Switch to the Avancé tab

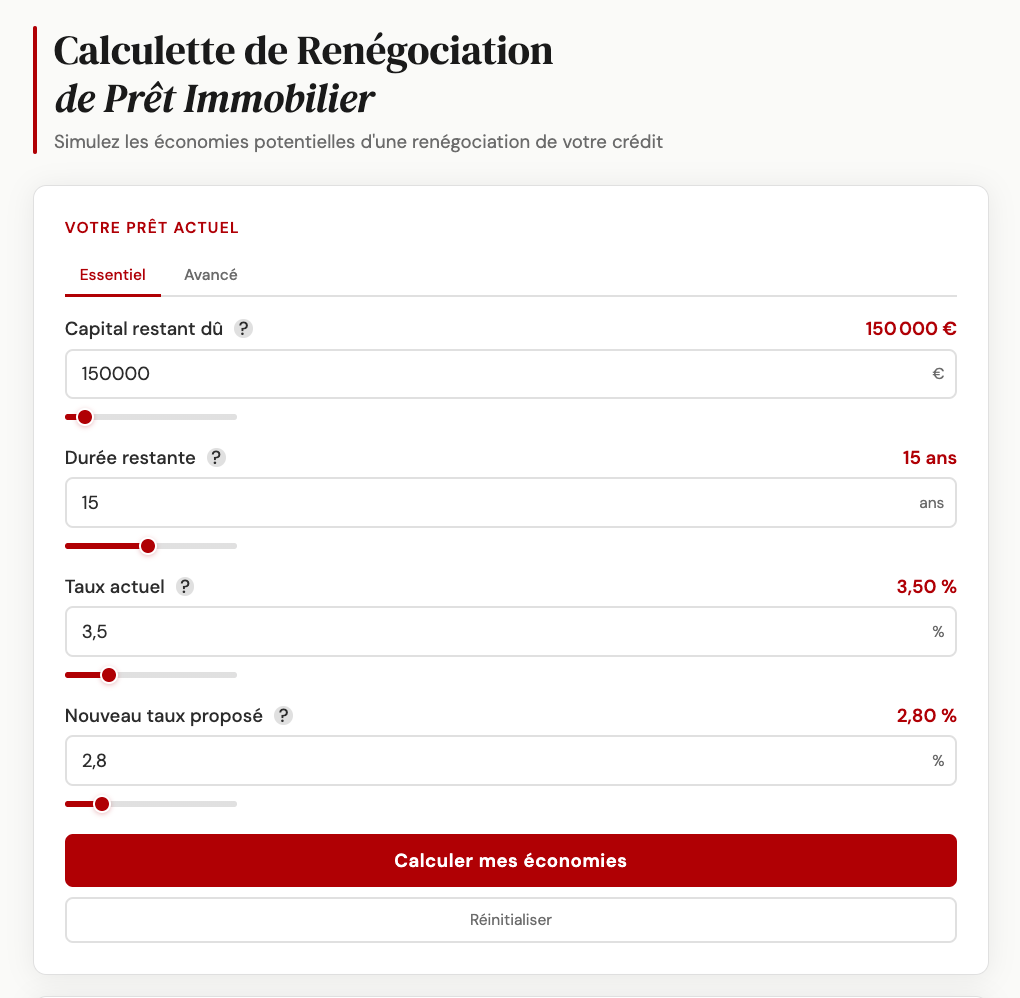pyautogui.click(x=210, y=274)
